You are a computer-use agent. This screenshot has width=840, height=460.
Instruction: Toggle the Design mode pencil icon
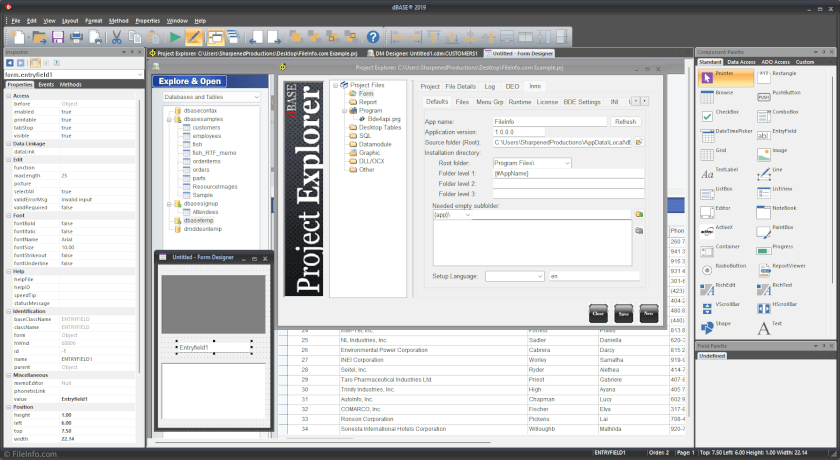coord(193,37)
